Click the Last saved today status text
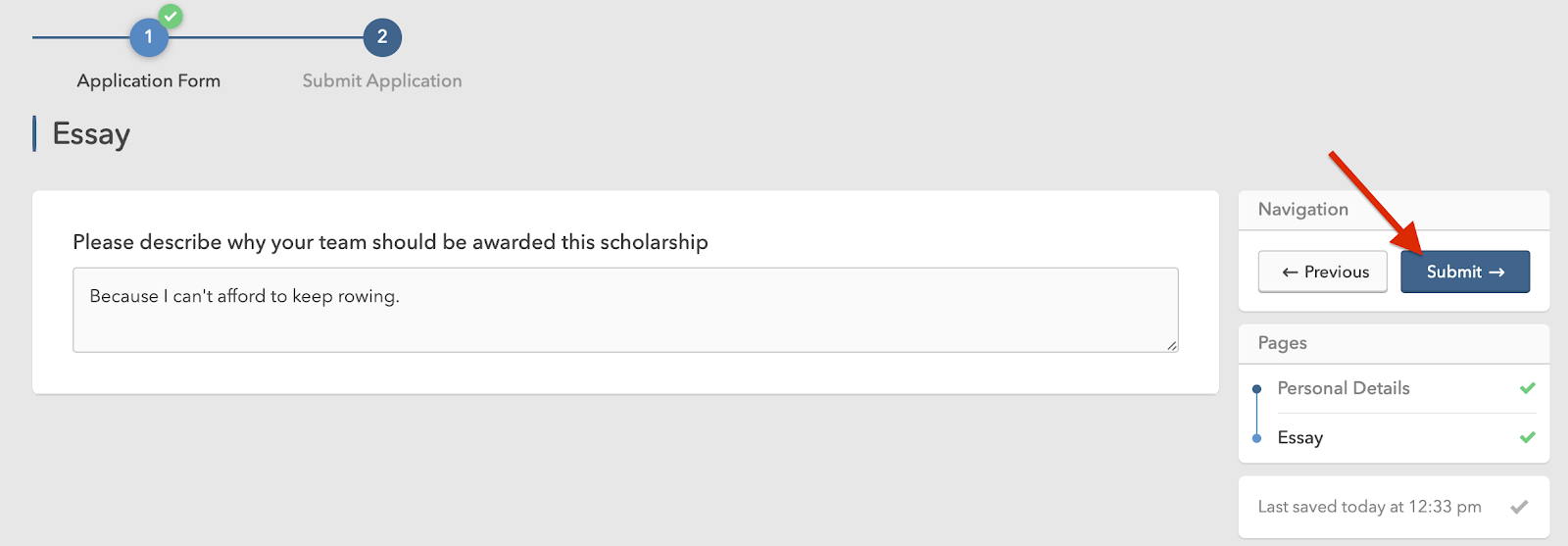Image resolution: width=1568 pixels, height=546 pixels. (x=1370, y=507)
